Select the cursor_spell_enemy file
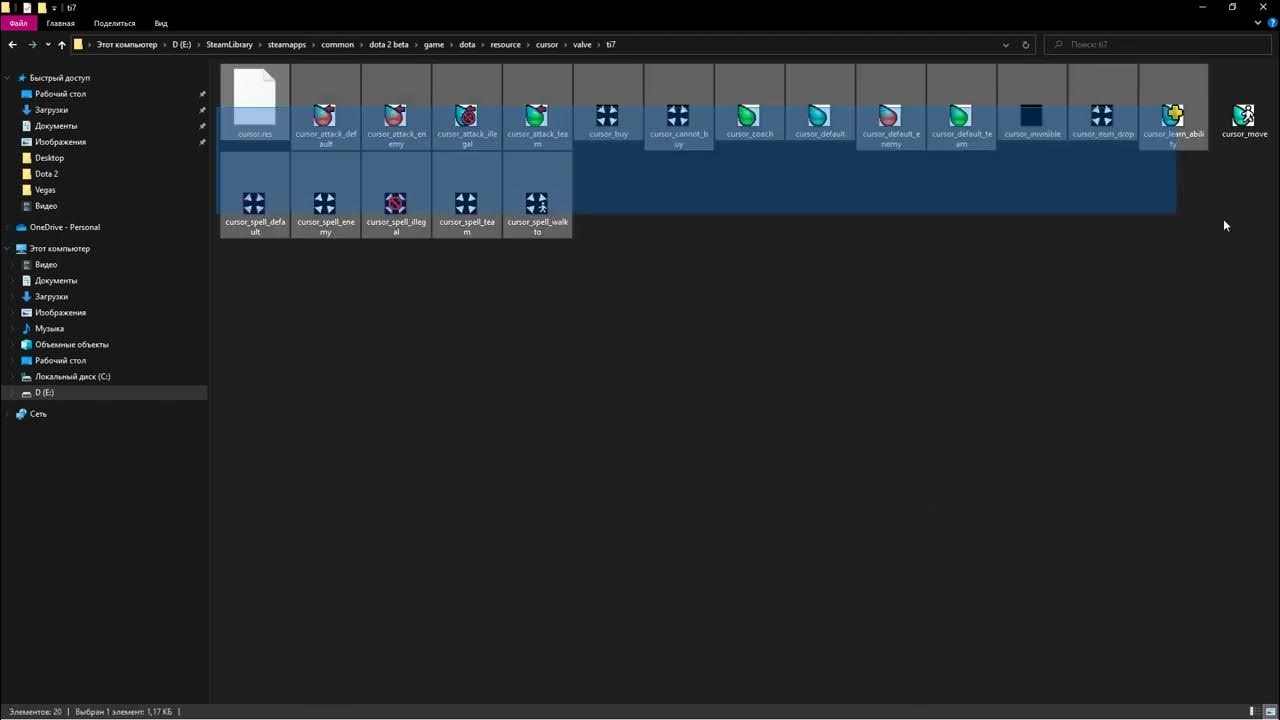 (325, 195)
